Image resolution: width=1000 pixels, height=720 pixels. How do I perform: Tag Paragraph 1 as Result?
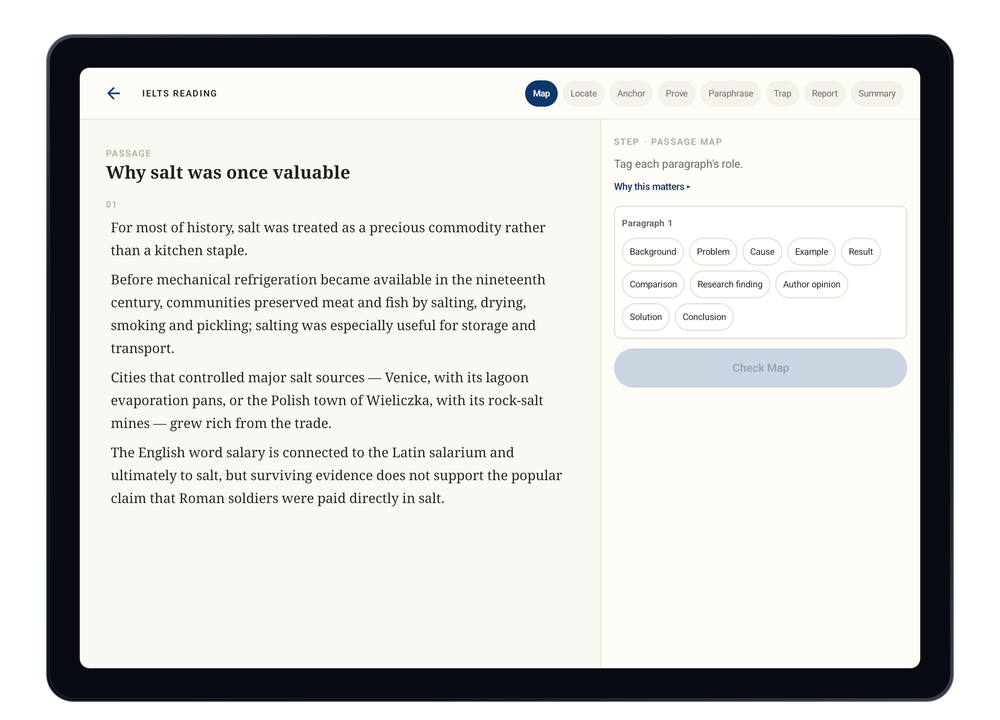(860, 252)
